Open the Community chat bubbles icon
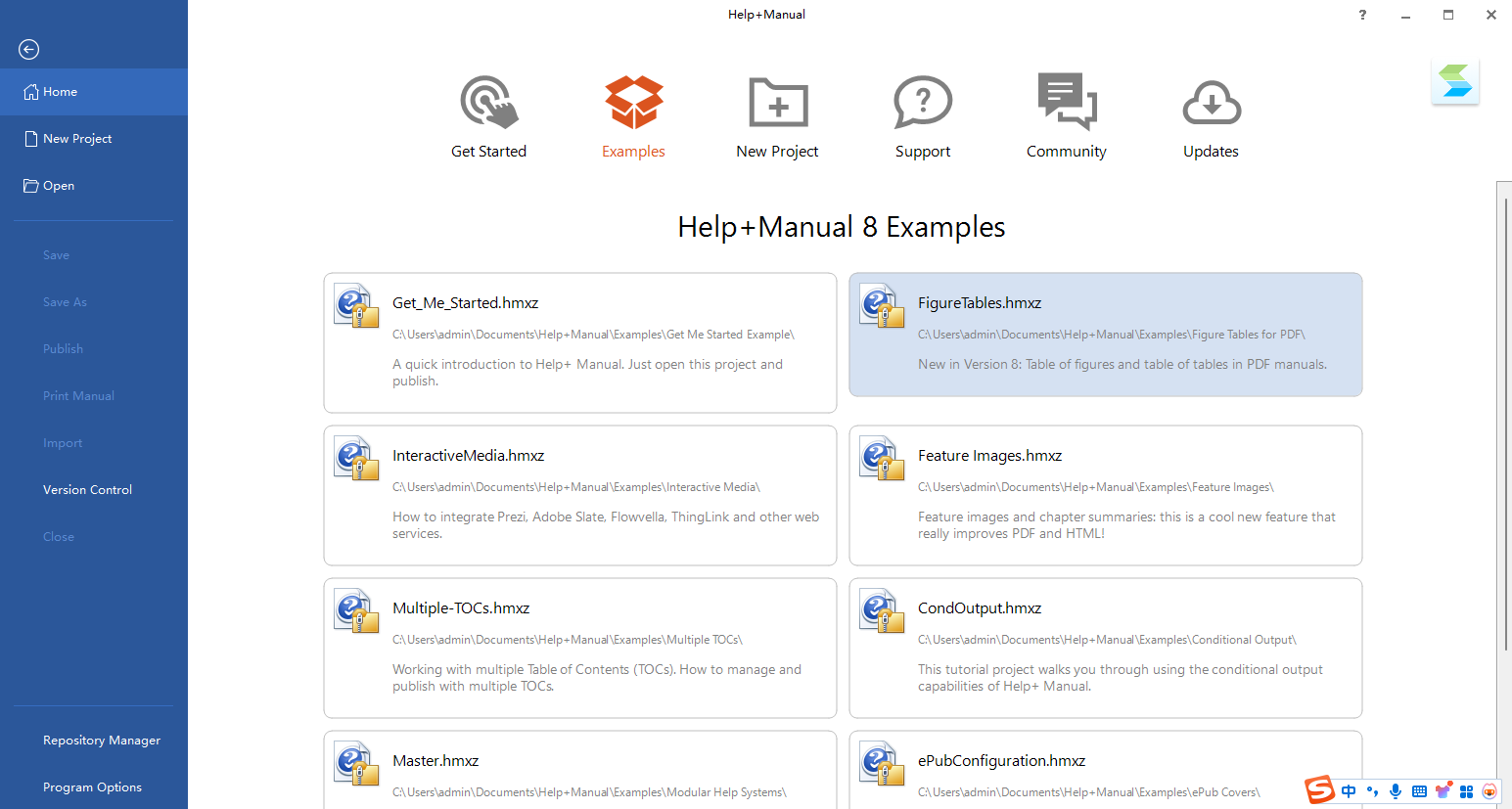The image size is (1512, 809). point(1067,102)
